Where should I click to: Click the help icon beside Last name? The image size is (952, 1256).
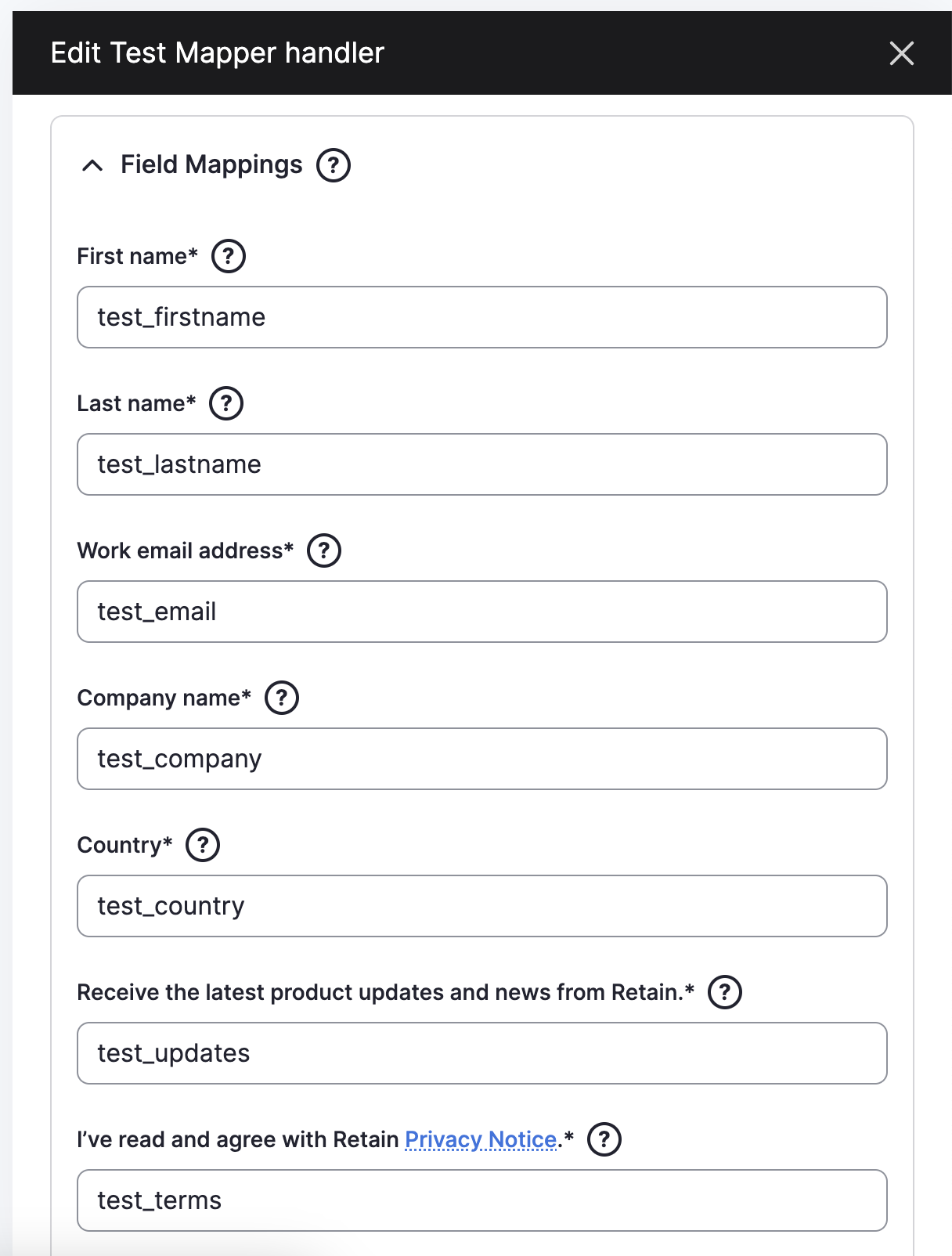coord(226,403)
